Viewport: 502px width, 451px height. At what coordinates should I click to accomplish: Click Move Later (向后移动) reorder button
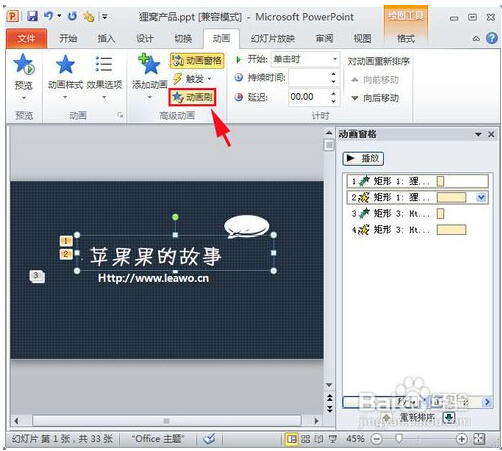click(375, 98)
